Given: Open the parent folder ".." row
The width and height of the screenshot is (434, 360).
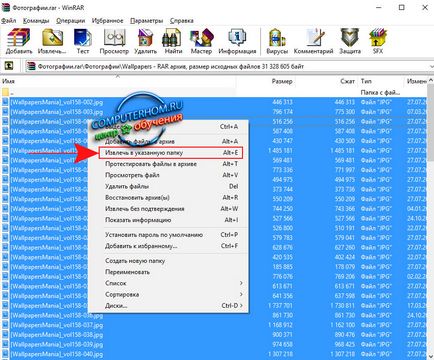Looking at the screenshot, I should (213, 92).
